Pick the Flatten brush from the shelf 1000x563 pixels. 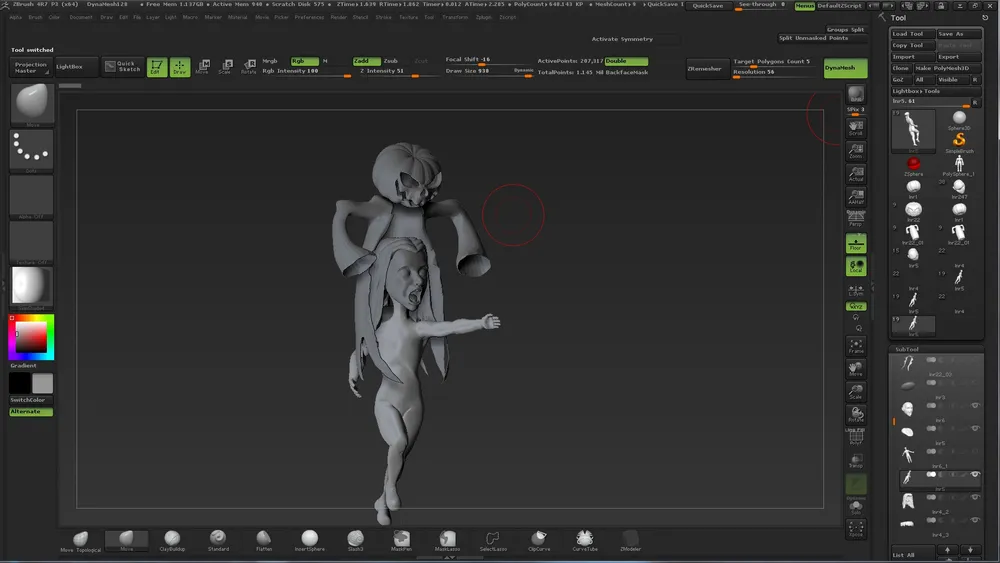pyautogui.click(x=264, y=540)
